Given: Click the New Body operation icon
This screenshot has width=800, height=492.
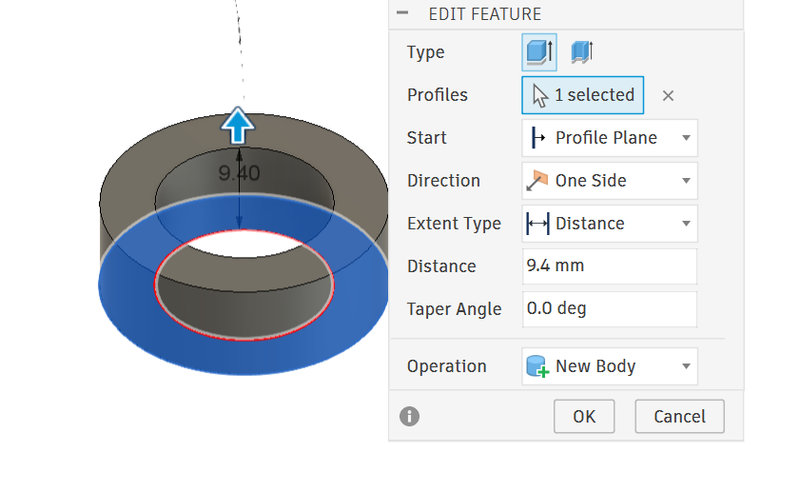Looking at the screenshot, I should (x=538, y=367).
